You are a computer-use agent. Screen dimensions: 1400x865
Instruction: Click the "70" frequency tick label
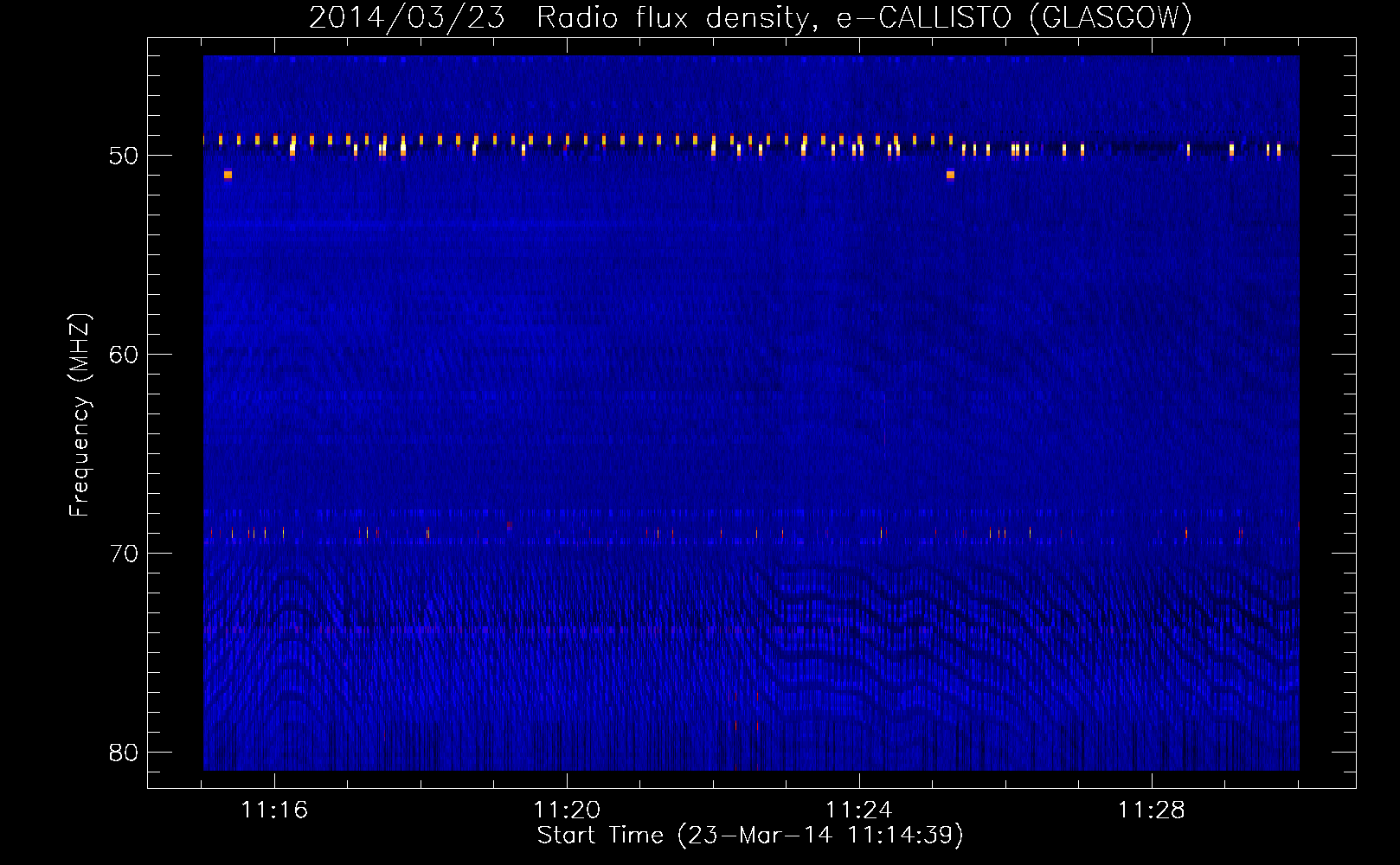[124, 554]
